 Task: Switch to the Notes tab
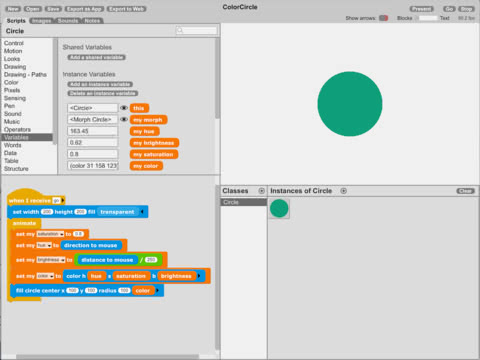tap(92, 21)
